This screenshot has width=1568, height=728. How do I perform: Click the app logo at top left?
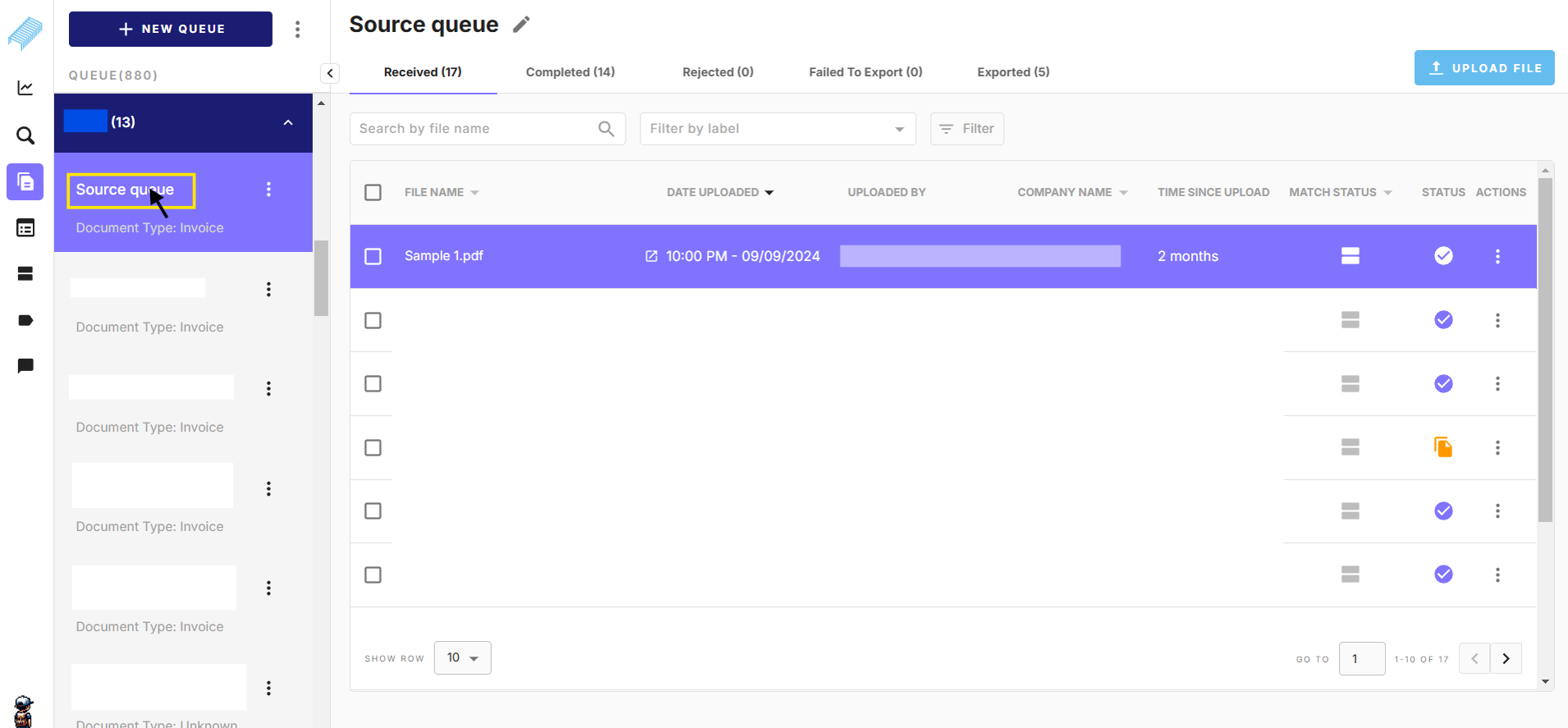click(x=25, y=33)
